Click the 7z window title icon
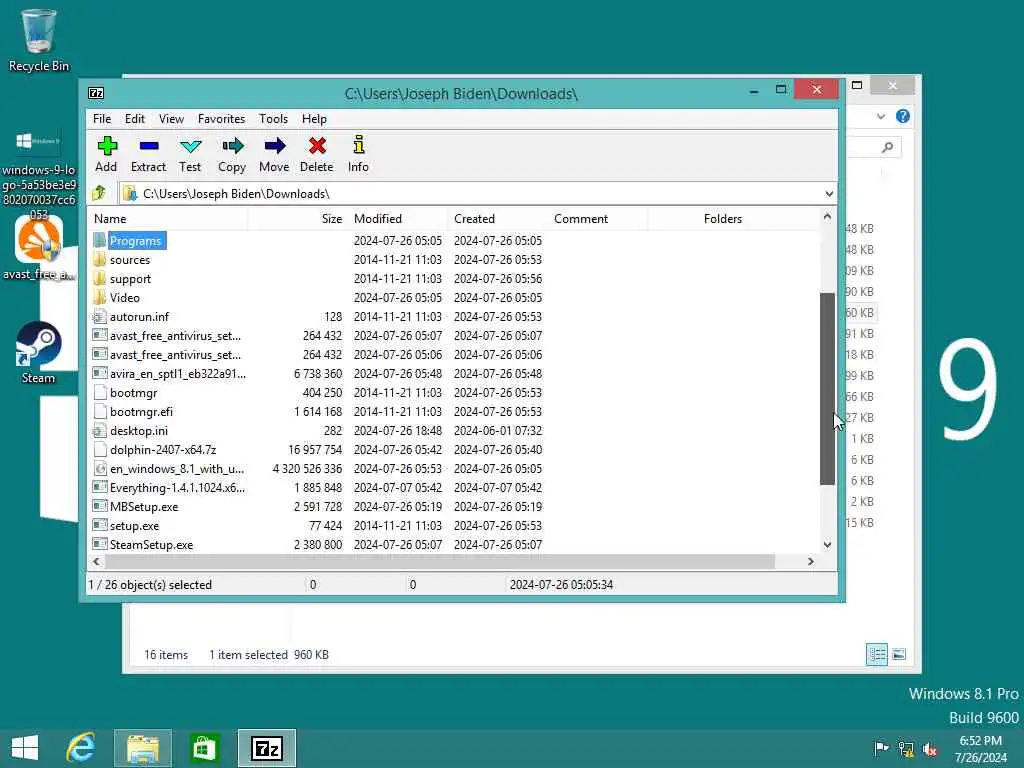This screenshot has height=768, width=1024. tap(96, 93)
